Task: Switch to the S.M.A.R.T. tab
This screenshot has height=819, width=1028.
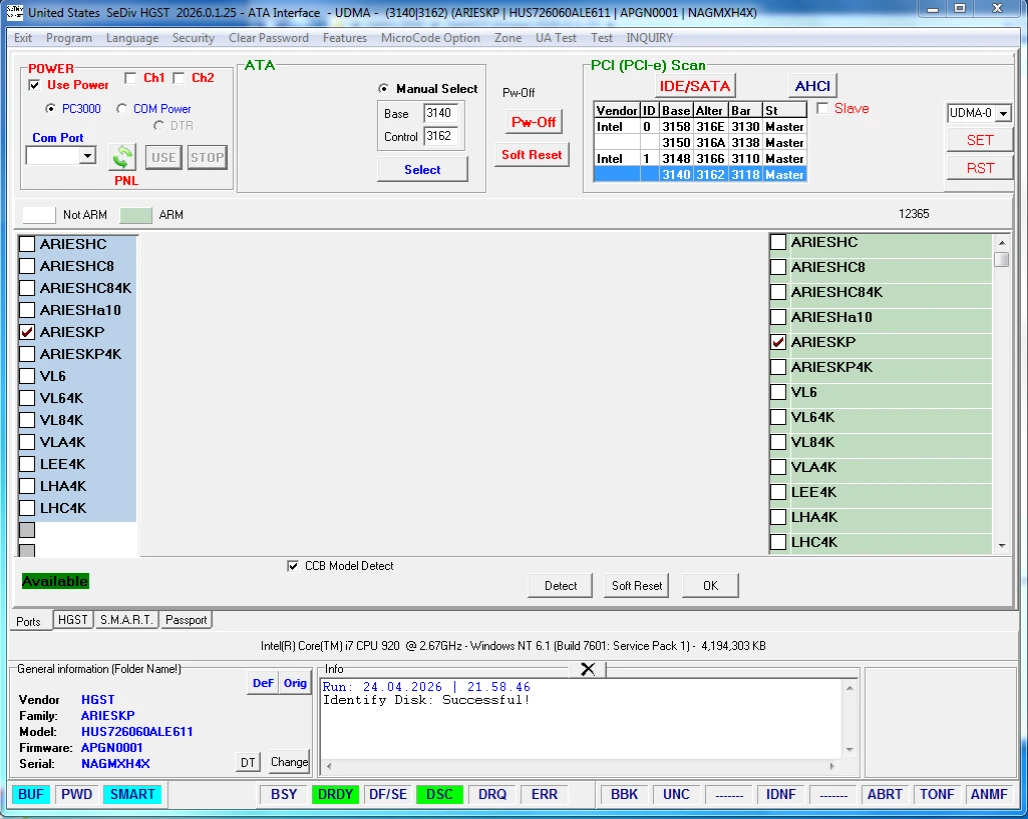Action: 126,620
